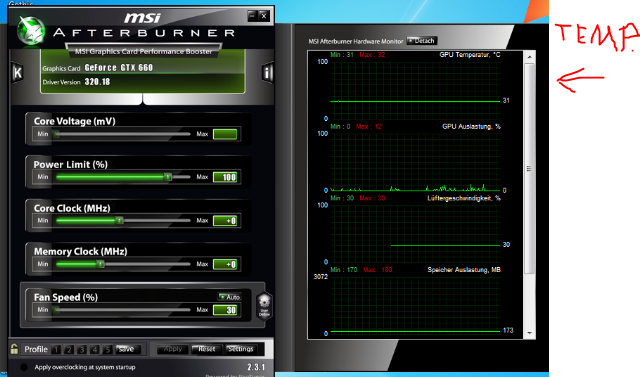
Task: Click the hardware monitor scroll up arrow
Action: 529,57
